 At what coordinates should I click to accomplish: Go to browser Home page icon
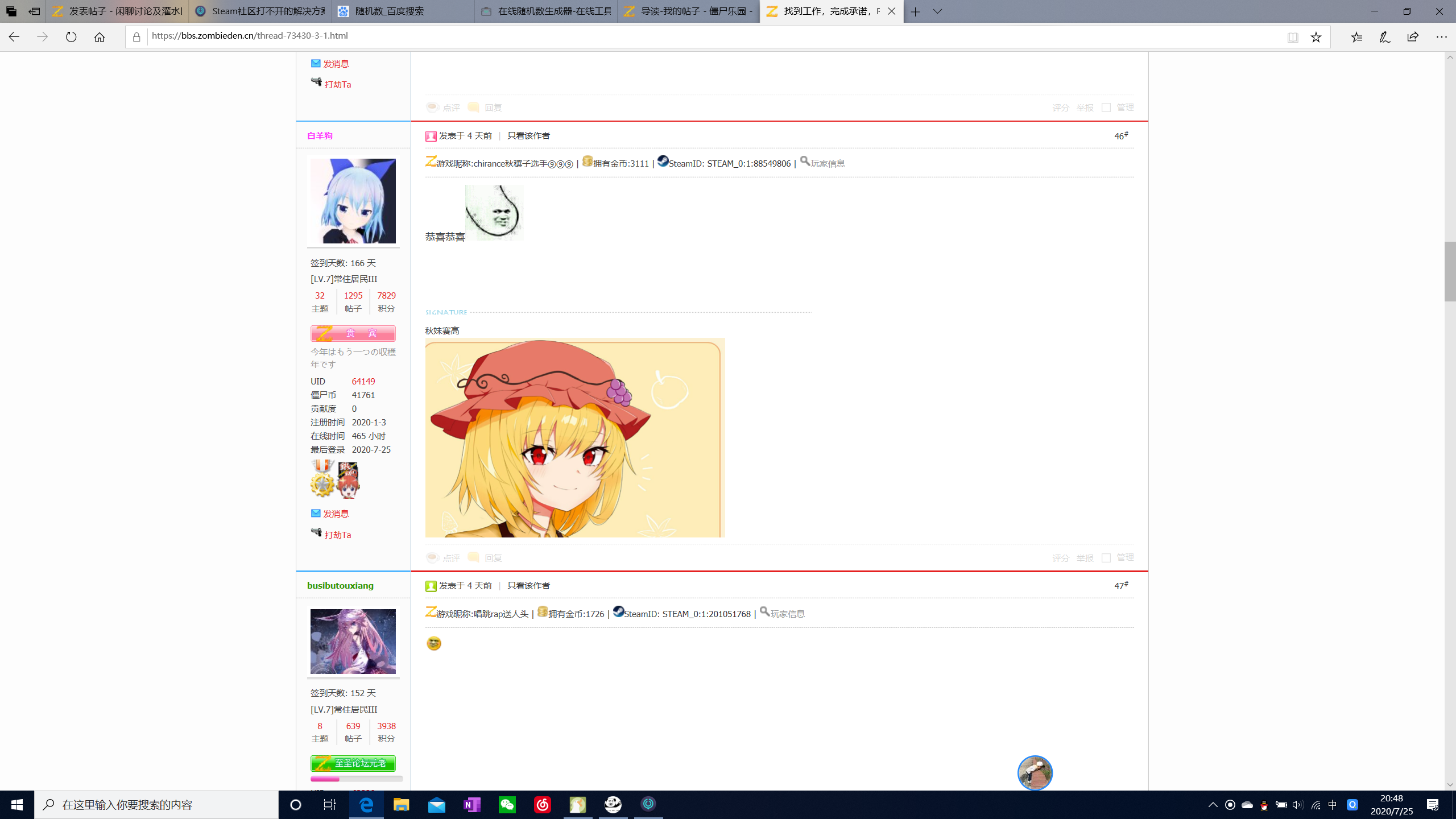coord(100,37)
